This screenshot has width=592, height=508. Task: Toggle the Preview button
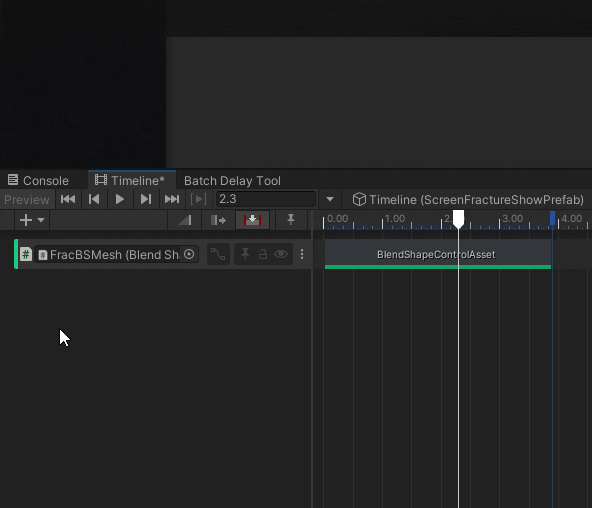pyautogui.click(x=27, y=199)
